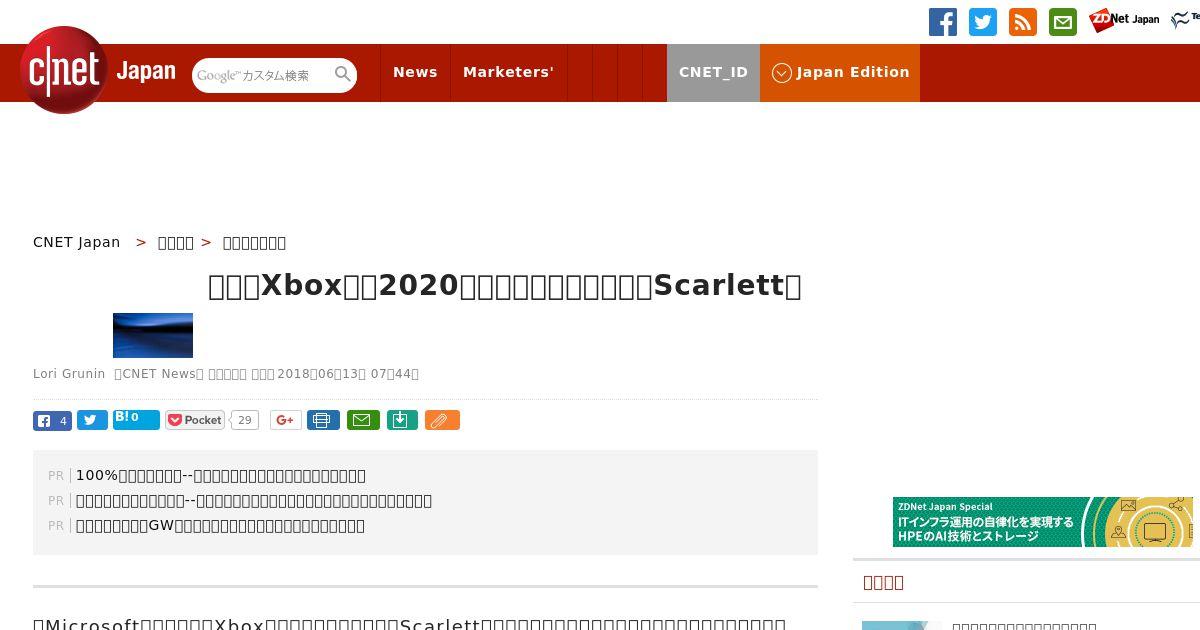Image resolution: width=1200 pixels, height=630 pixels.
Task: Print the article via printer icon
Action: pyautogui.click(x=323, y=420)
